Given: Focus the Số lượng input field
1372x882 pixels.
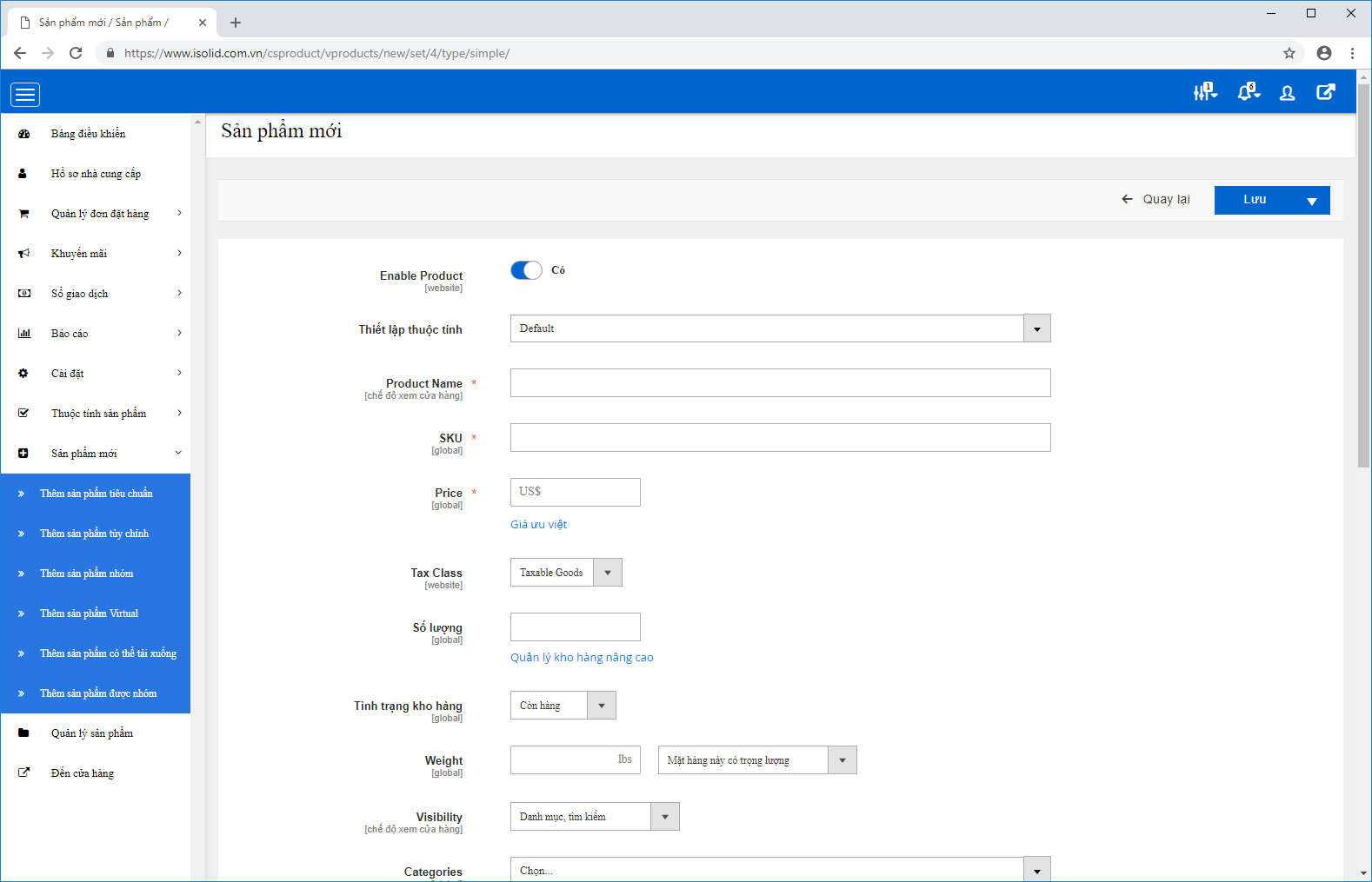Looking at the screenshot, I should point(575,627).
